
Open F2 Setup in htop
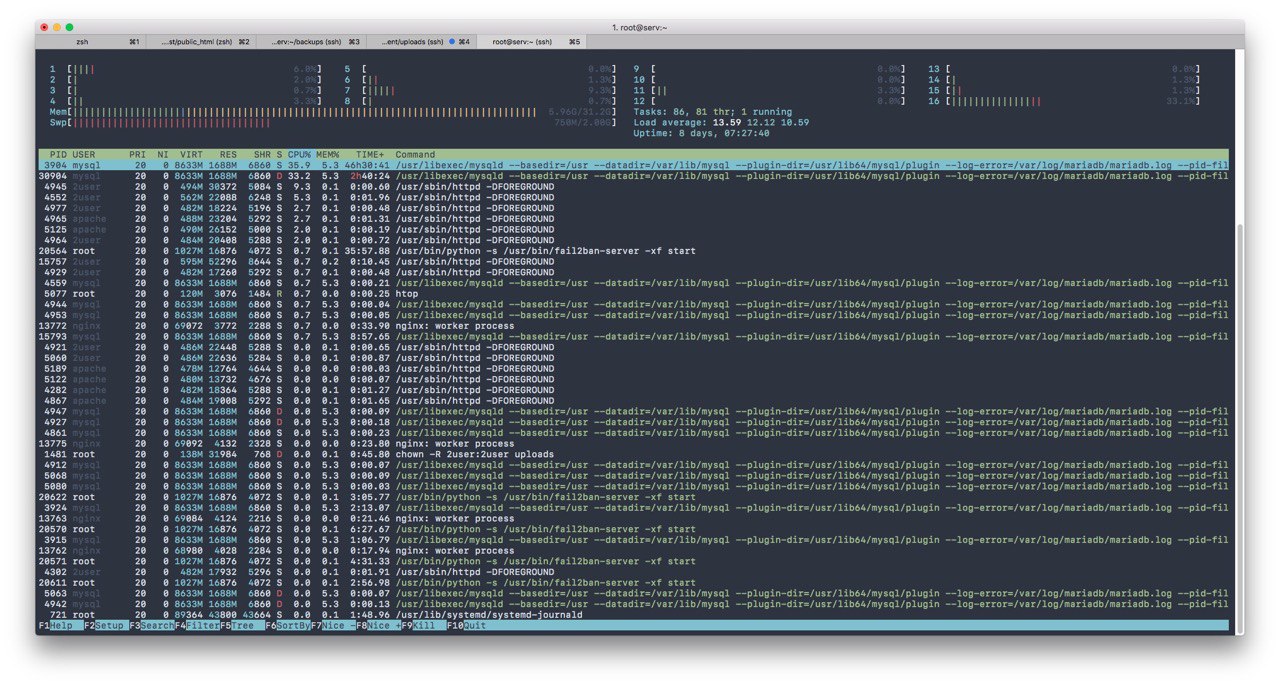point(108,625)
